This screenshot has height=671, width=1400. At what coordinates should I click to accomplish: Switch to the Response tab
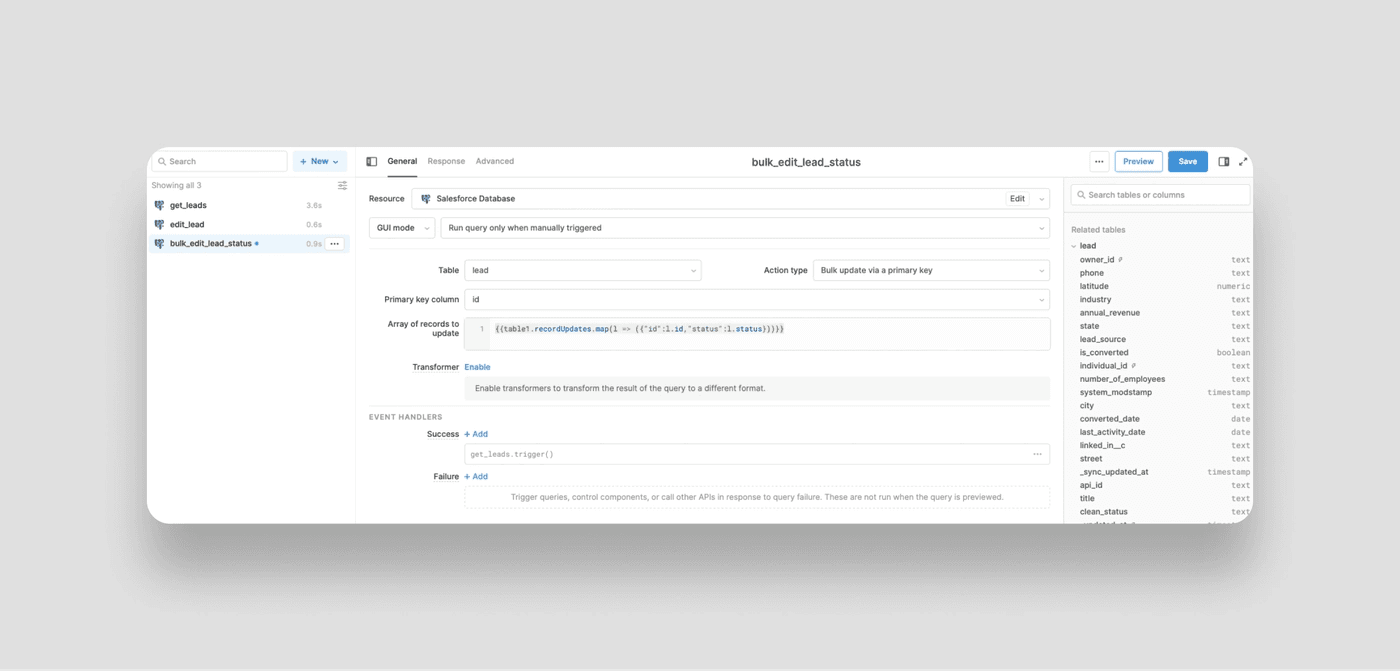point(446,162)
